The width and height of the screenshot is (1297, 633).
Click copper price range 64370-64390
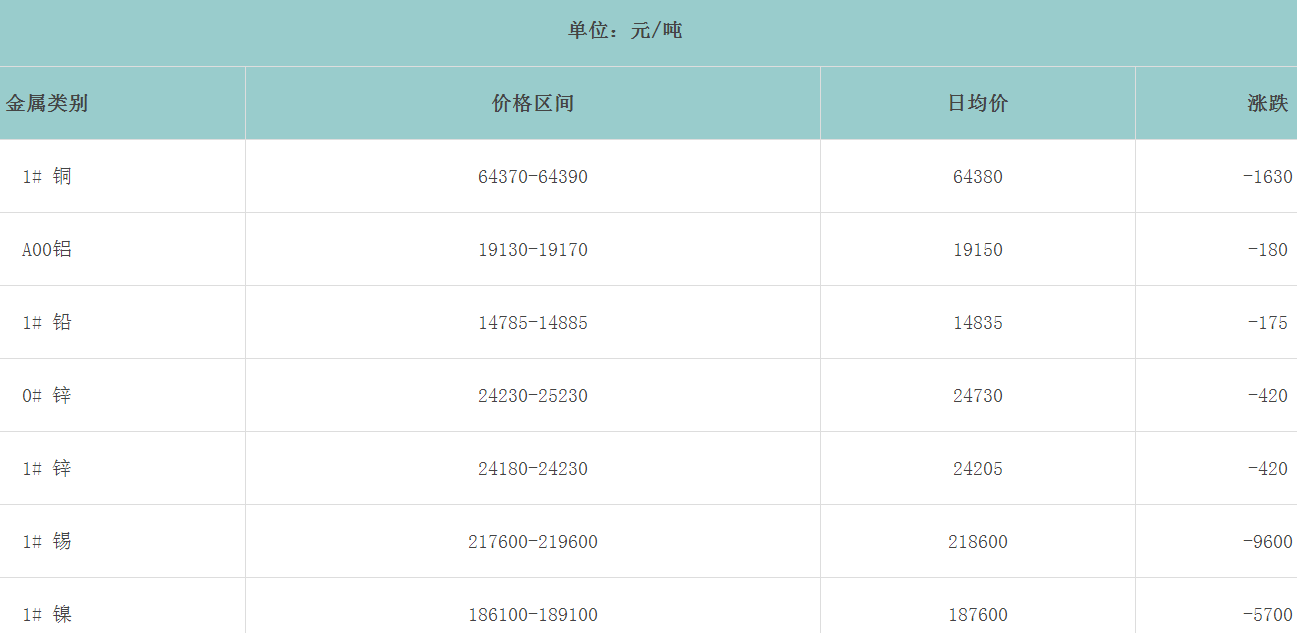coord(533,177)
